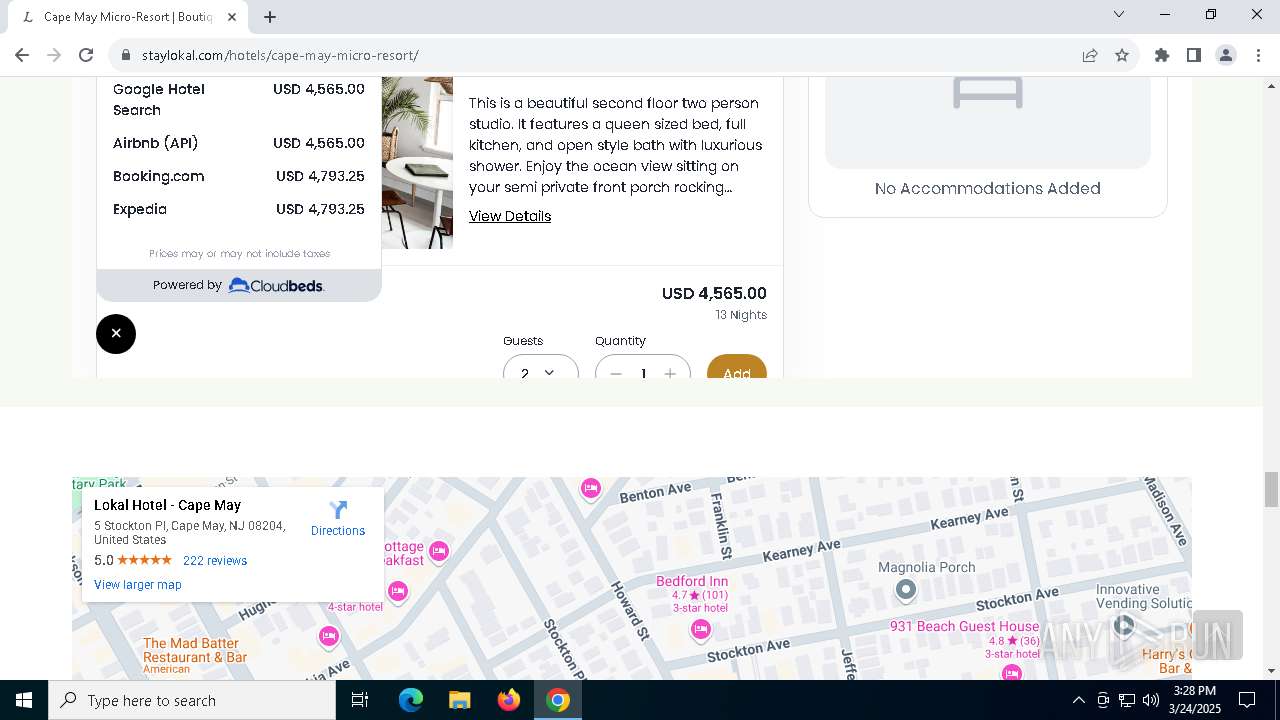Click hotel pin near Benton Ave
The width and height of the screenshot is (1280, 720).
coord(591,488)
